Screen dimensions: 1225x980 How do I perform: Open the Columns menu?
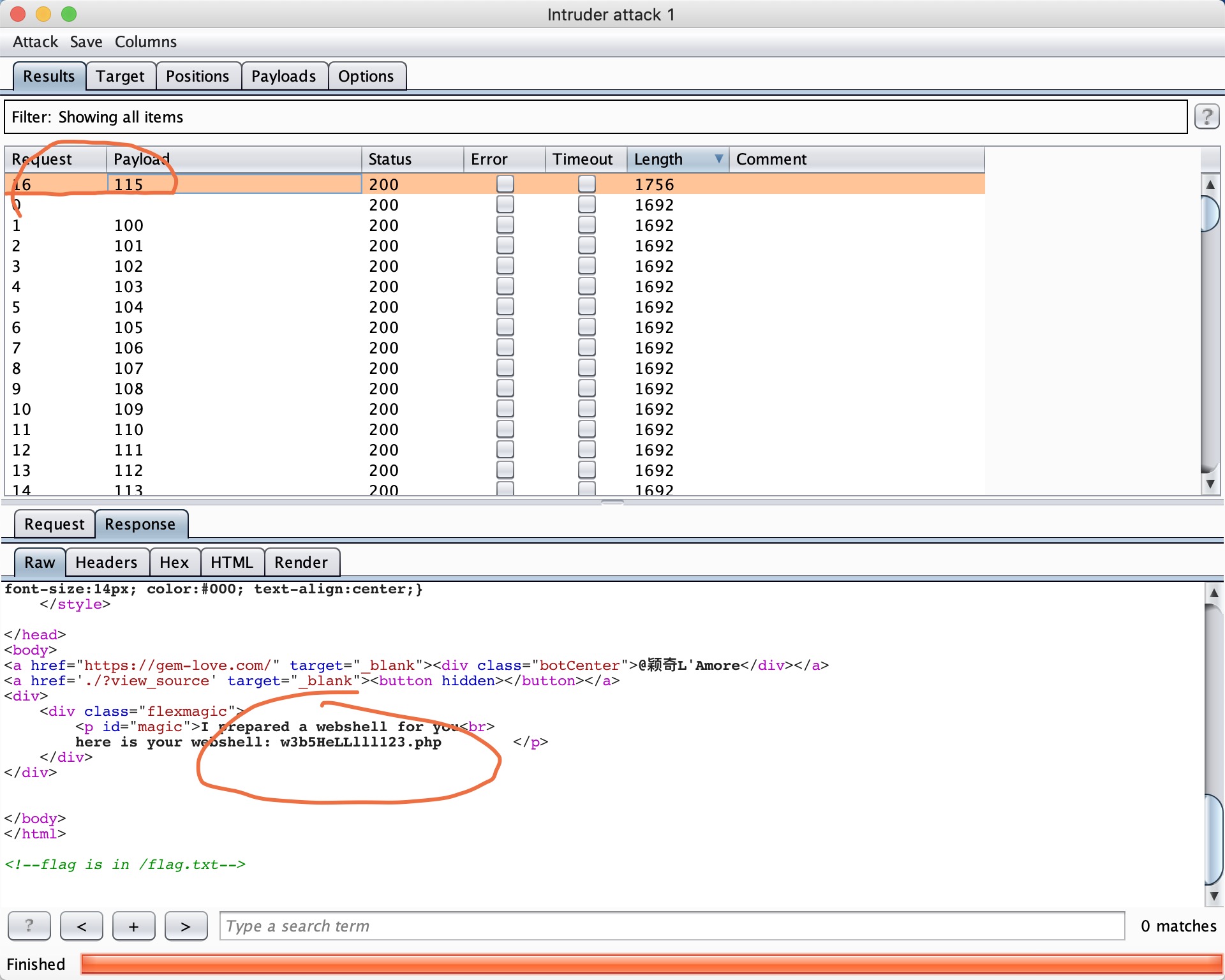(145, 42)
